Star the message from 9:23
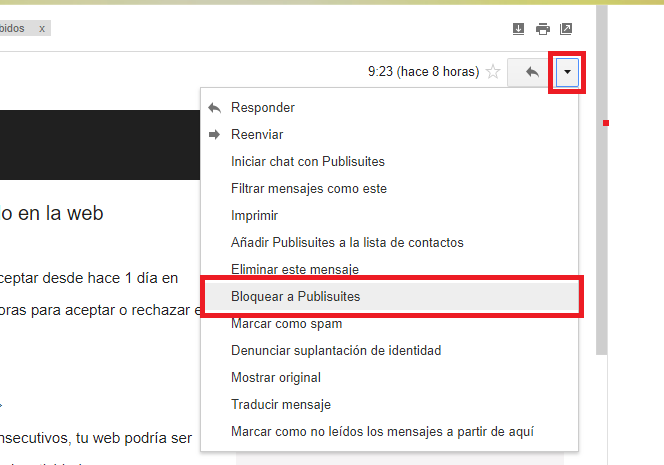The image size is (664, 465). point(492,72)
